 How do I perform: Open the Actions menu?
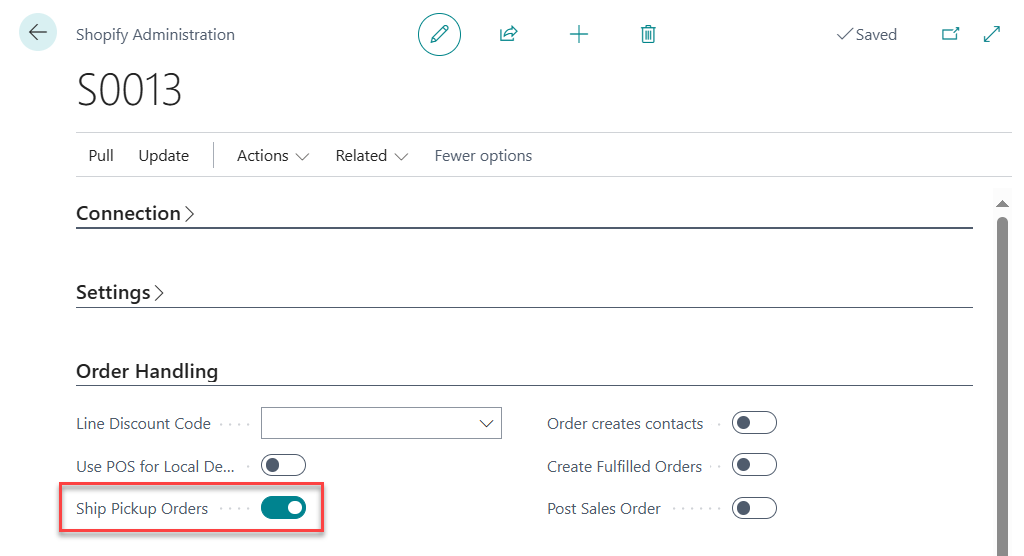[272, 156]
